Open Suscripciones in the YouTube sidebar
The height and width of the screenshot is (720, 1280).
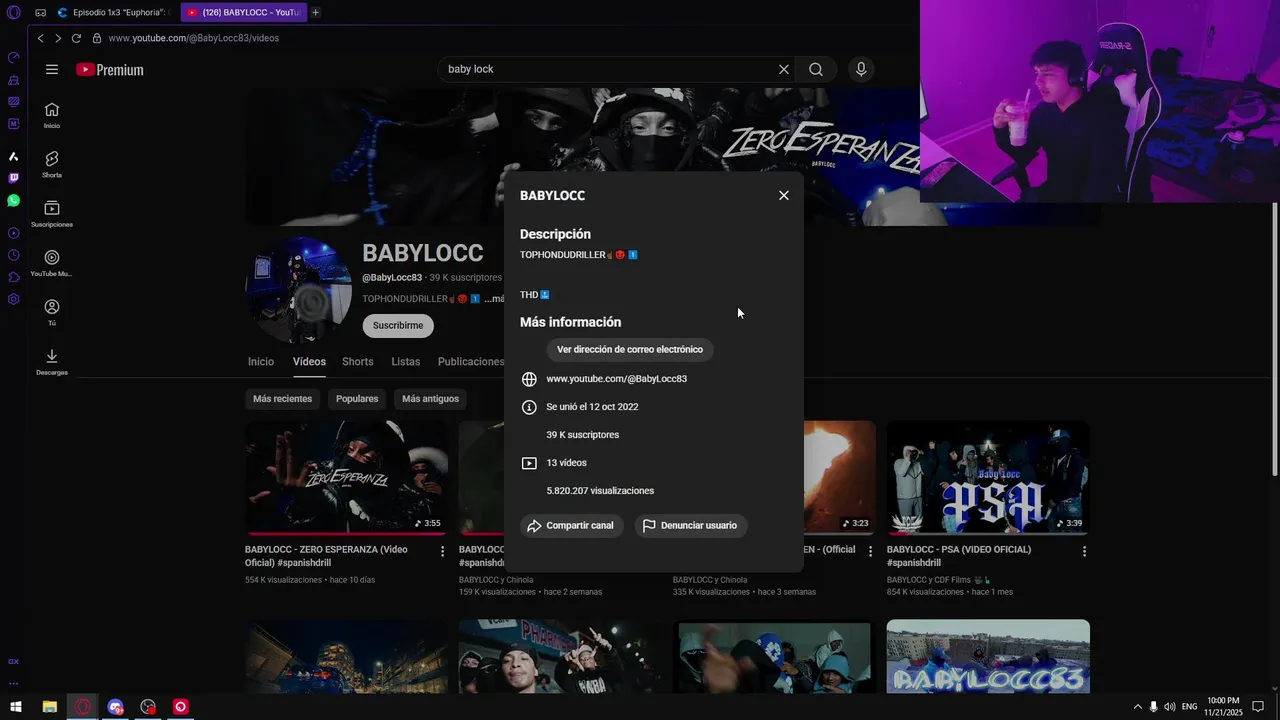pyautogui.click(x=52, y=214)
